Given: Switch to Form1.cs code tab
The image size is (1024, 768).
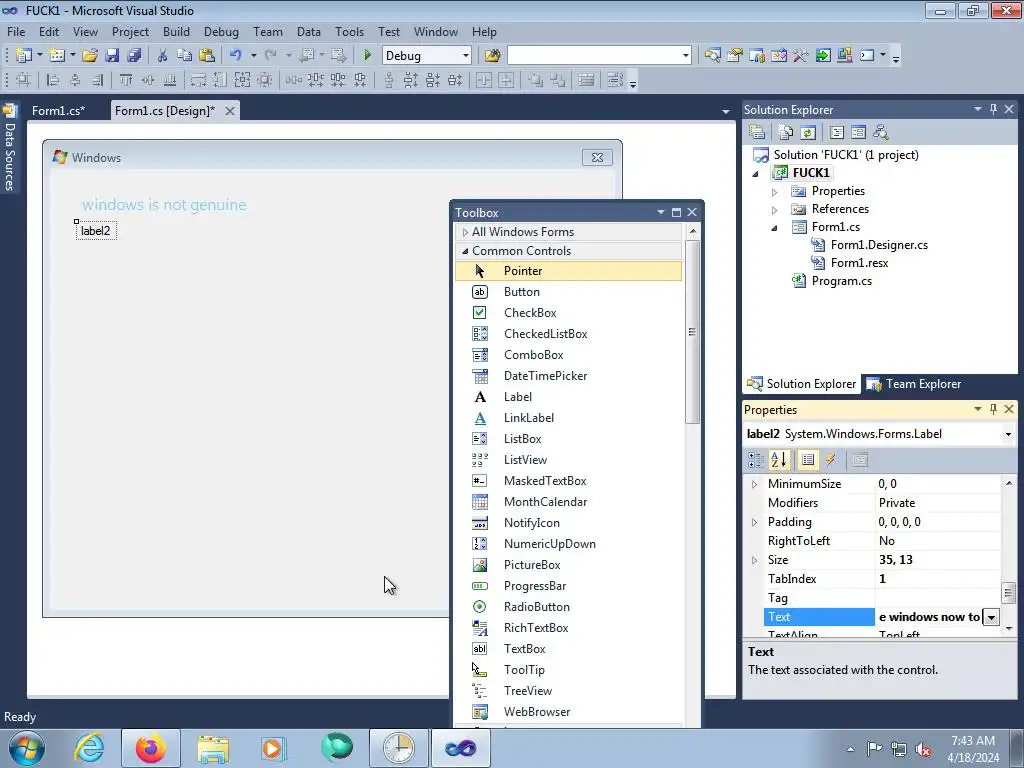Looking at the screenshot, I should (x=58, y=110).
